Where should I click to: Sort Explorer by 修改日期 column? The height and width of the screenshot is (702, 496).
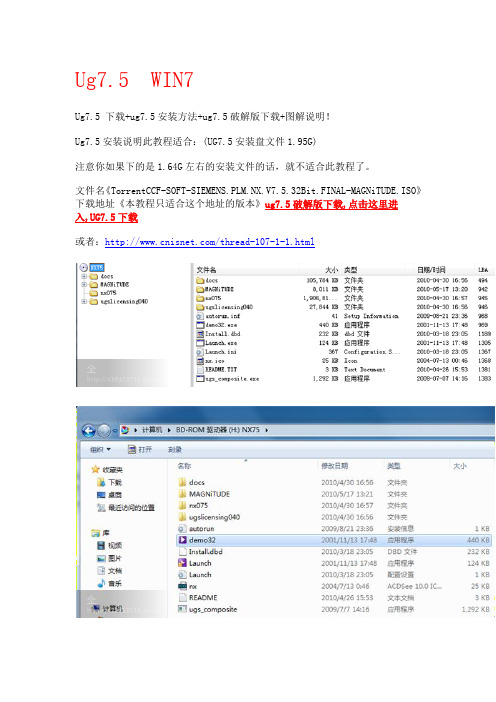point(334,466)
